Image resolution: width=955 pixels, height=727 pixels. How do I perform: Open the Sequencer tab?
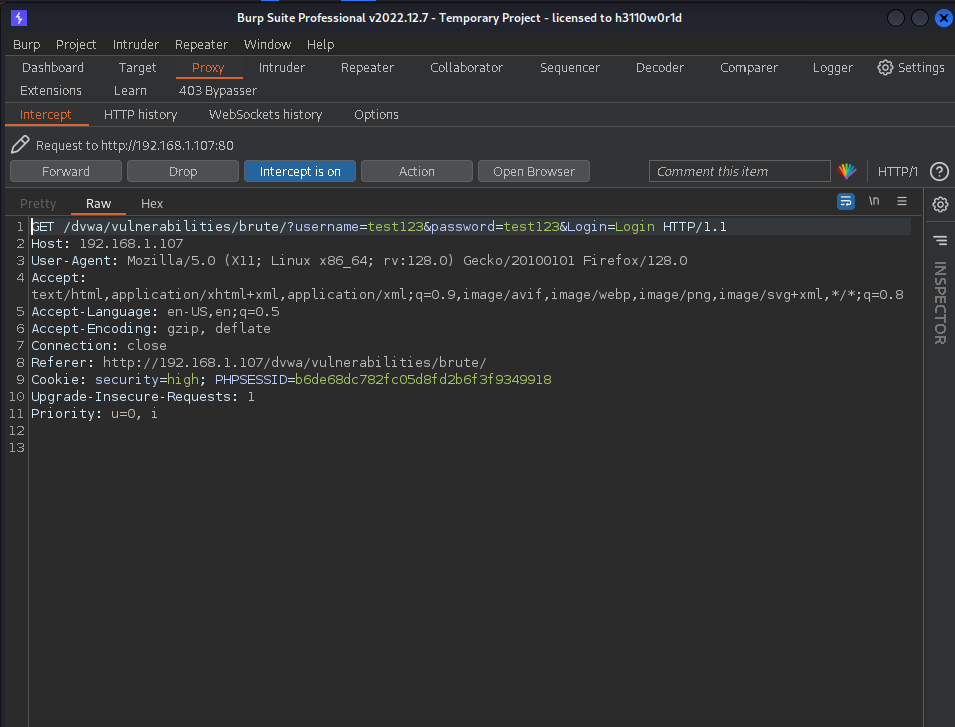pyautogui.click(x=569, y=68)
